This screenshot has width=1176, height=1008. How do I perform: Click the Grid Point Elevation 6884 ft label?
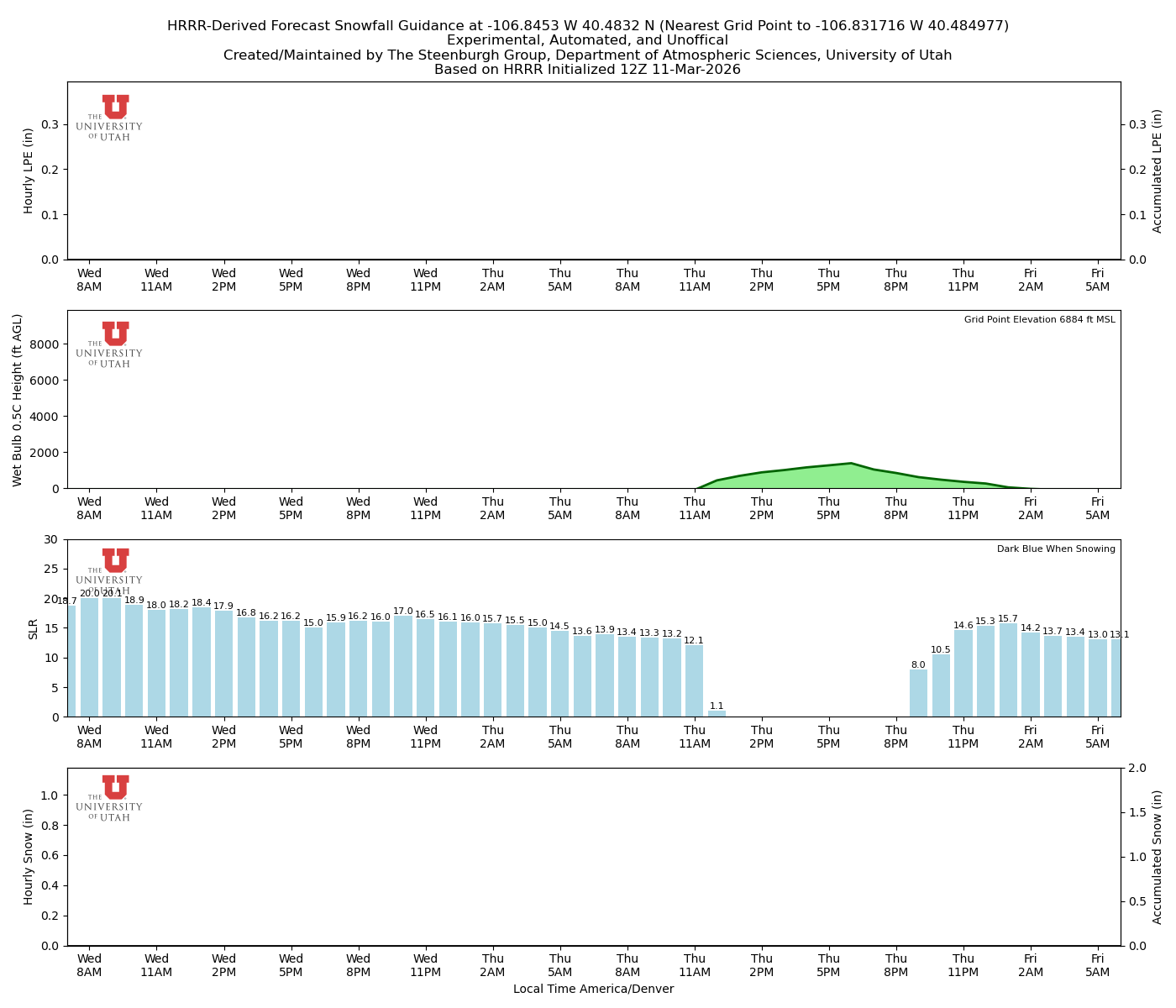1042,319
